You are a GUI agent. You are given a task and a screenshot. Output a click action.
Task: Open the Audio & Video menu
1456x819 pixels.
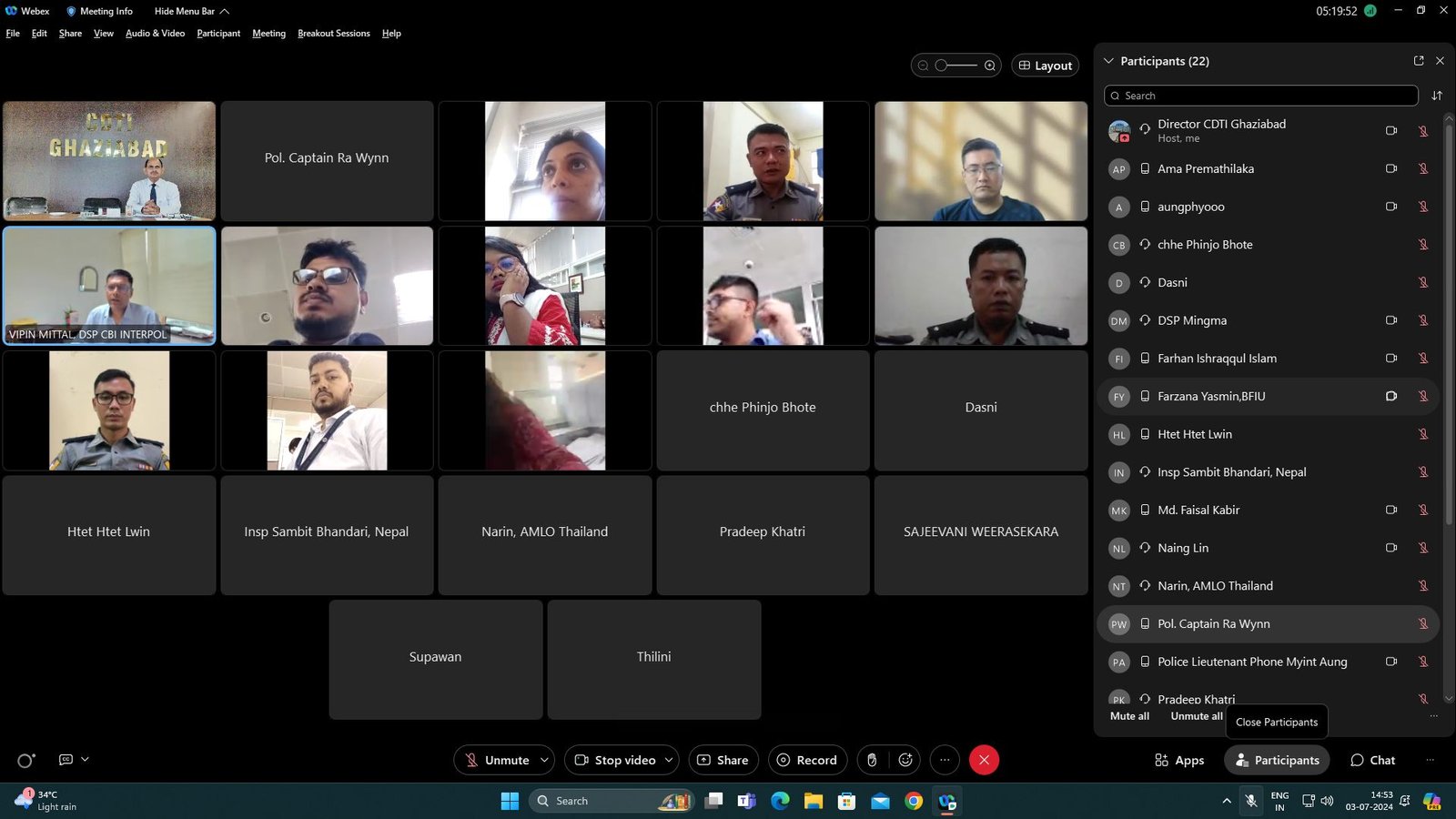point(155,34)
